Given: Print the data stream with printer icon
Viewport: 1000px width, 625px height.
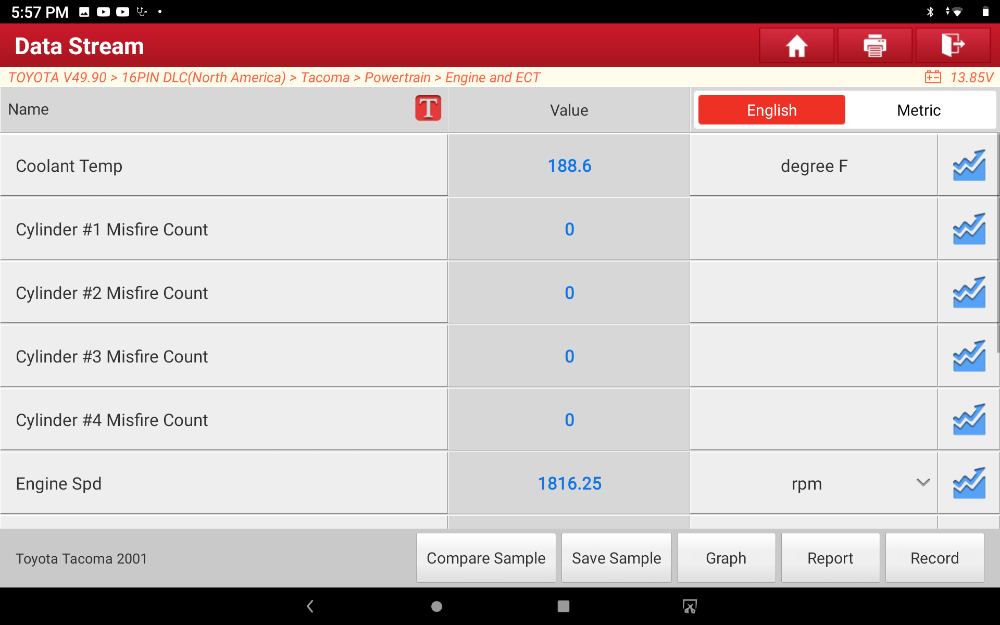Looking at the screenshot, I should click(875, 46).
